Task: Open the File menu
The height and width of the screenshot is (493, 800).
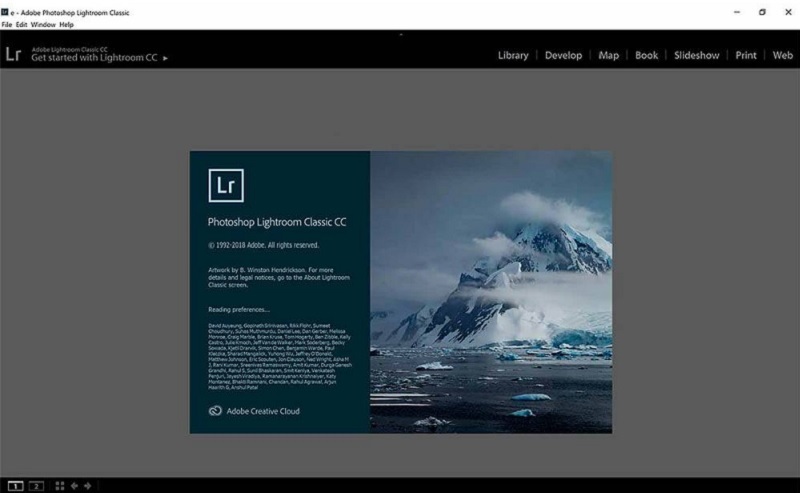Action: coord(7,24)
